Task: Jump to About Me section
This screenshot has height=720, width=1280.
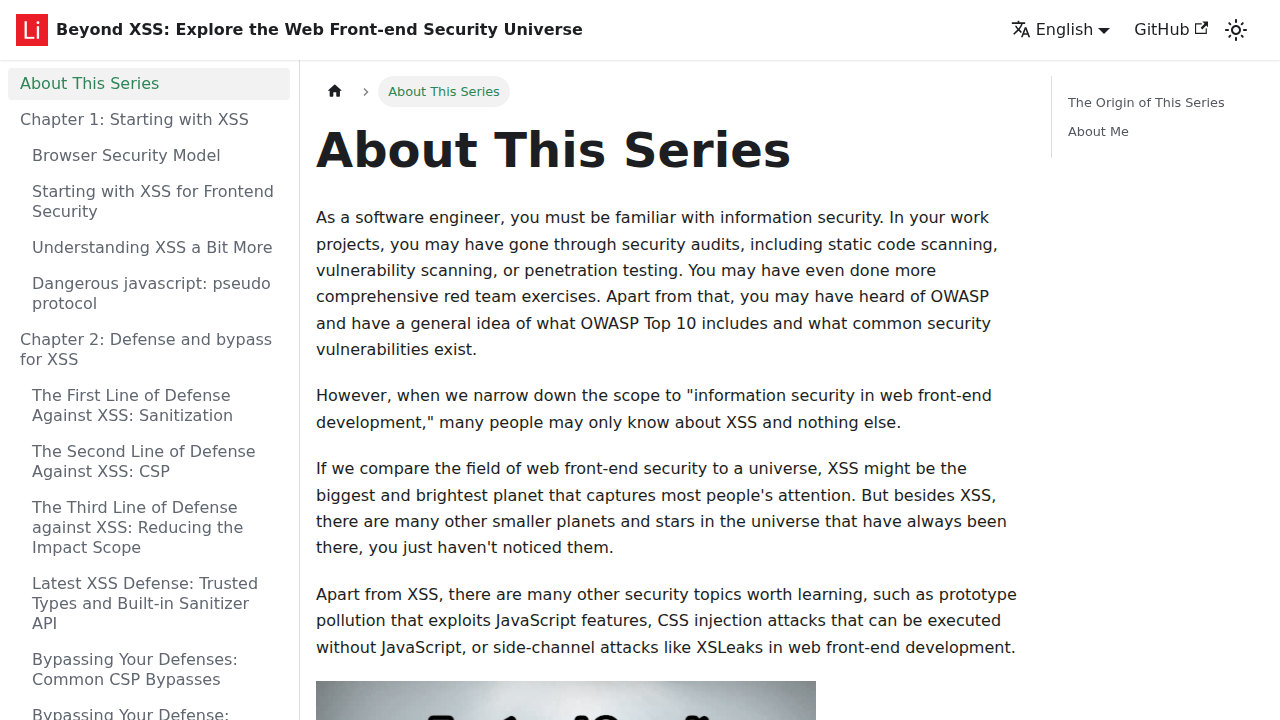Action: 1098,132
